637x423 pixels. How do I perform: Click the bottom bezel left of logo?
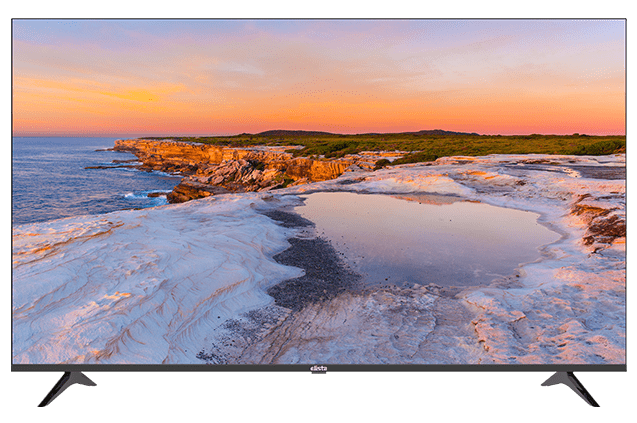click(160, 368)
